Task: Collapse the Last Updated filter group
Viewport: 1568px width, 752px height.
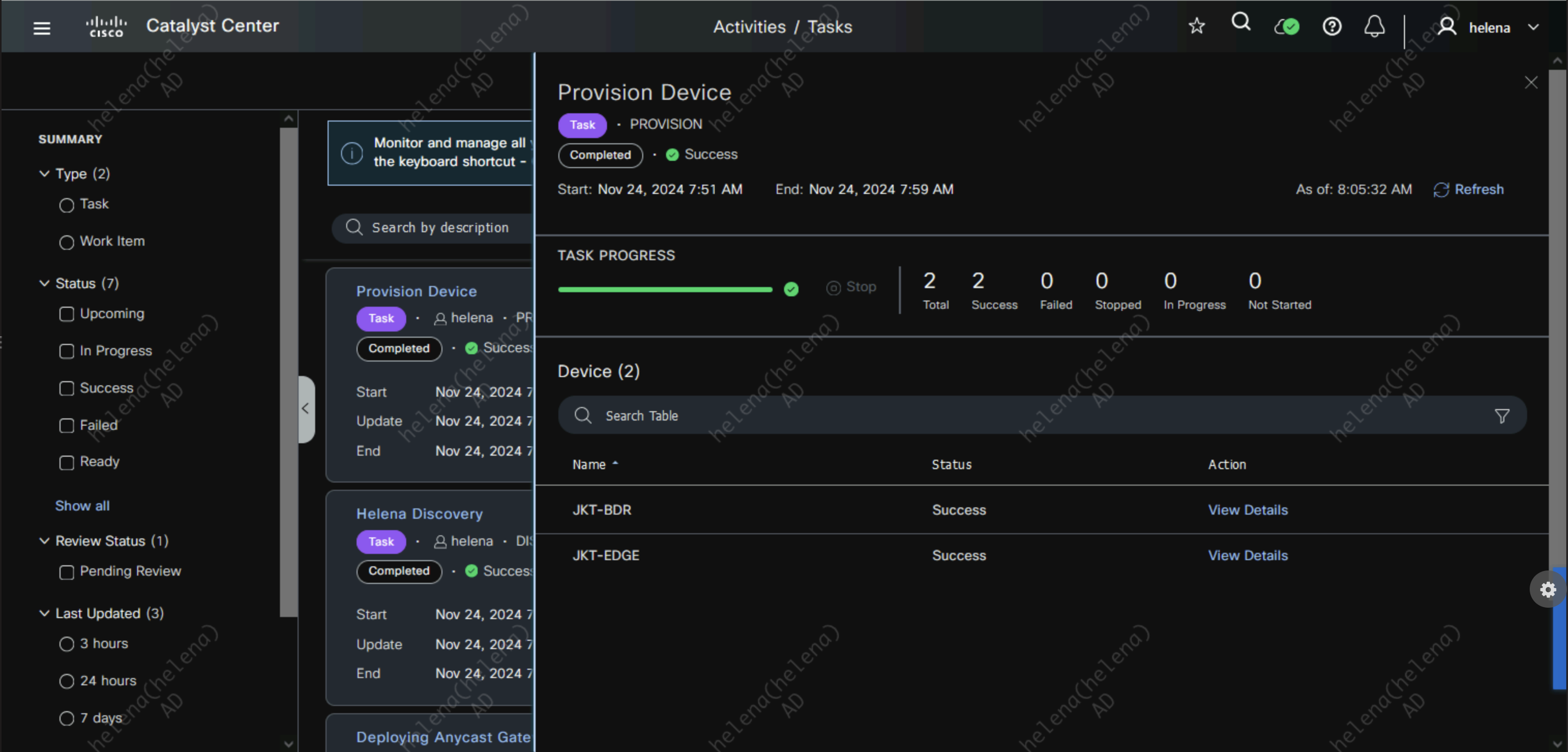Action: tap(45, 613)
